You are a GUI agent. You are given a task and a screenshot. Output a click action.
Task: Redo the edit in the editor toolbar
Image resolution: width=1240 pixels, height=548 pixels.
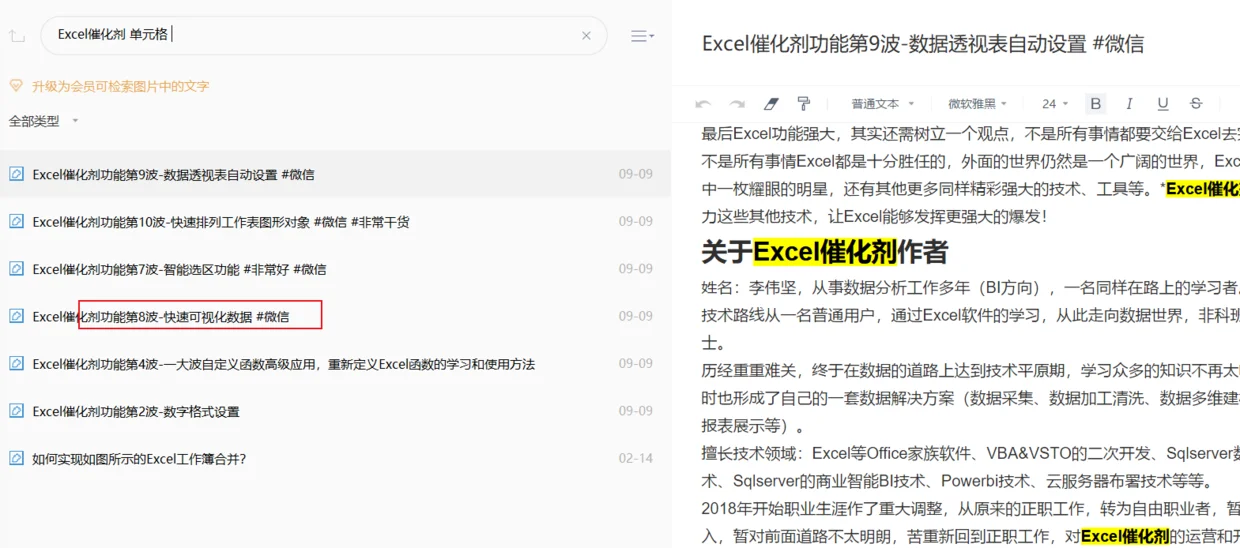pos(737,104)
